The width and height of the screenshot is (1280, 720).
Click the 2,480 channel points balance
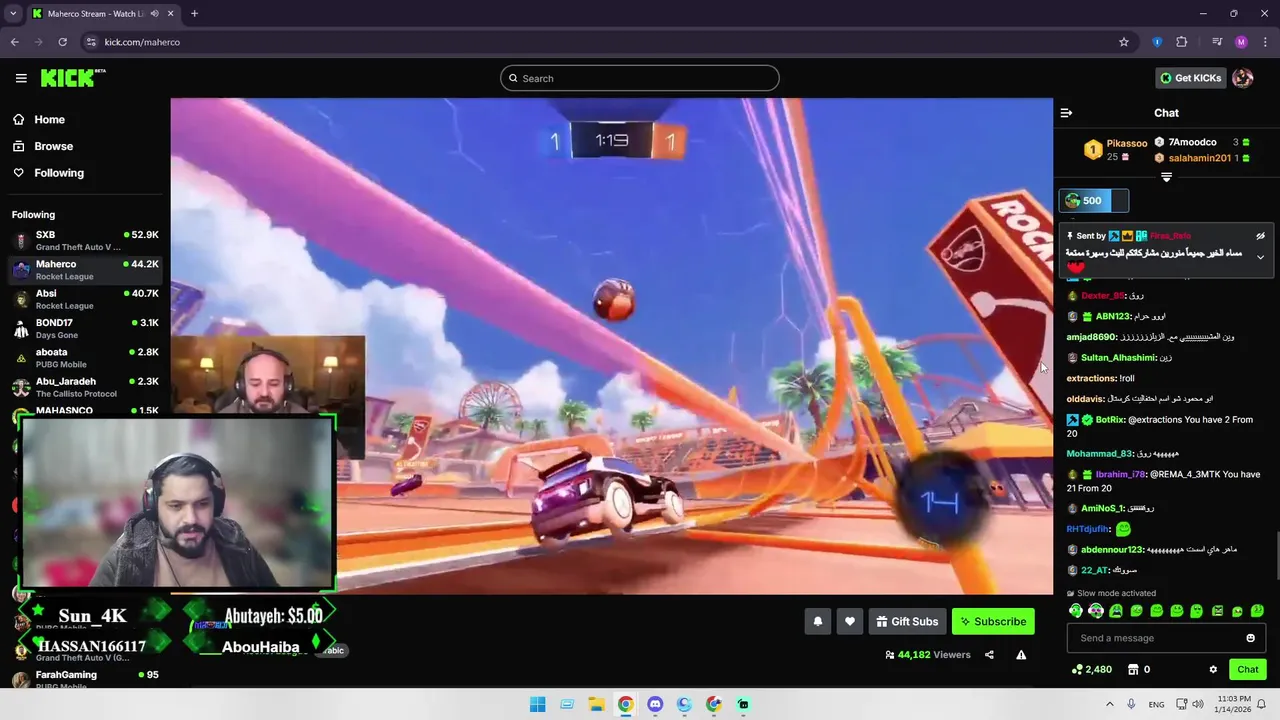point(1092,669)
